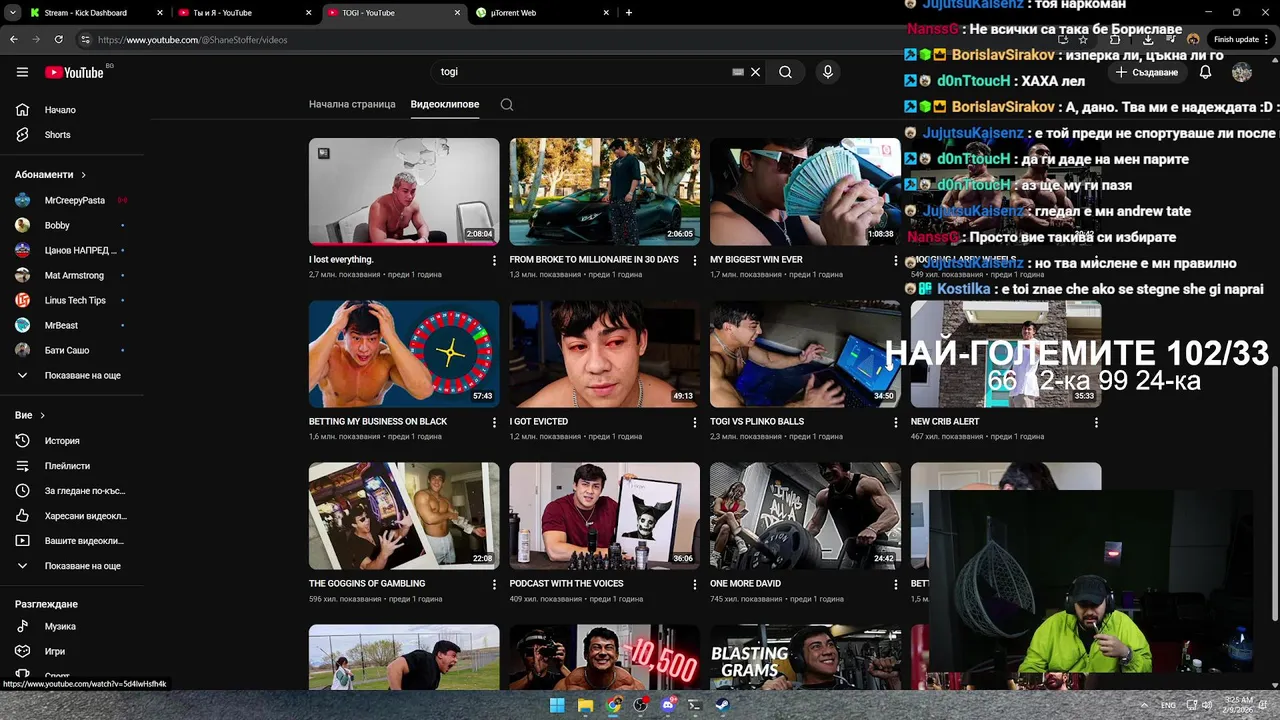
Task: Open Playlists in sidebar
Action: click(72, 466)
